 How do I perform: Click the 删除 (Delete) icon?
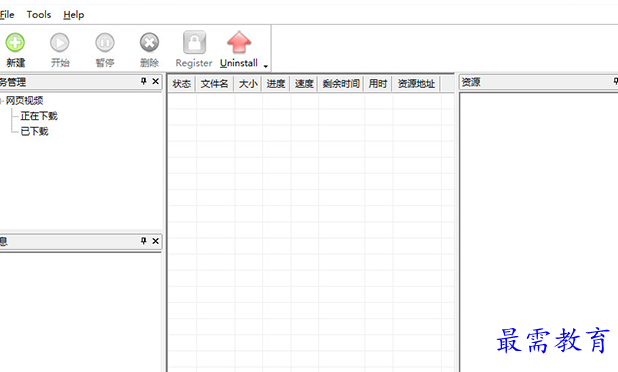[x=149, y=42]
